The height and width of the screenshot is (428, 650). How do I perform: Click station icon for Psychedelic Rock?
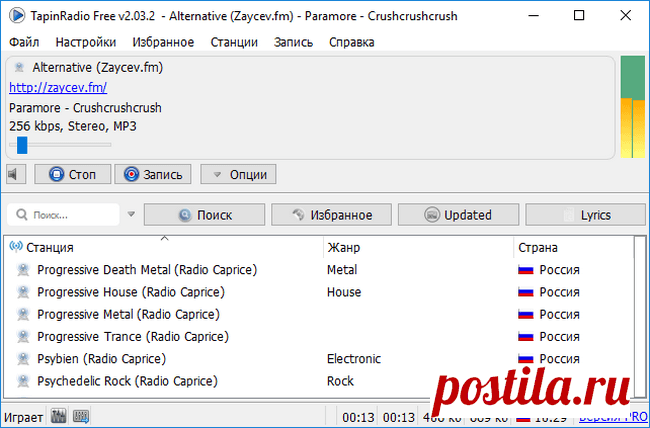23,381
